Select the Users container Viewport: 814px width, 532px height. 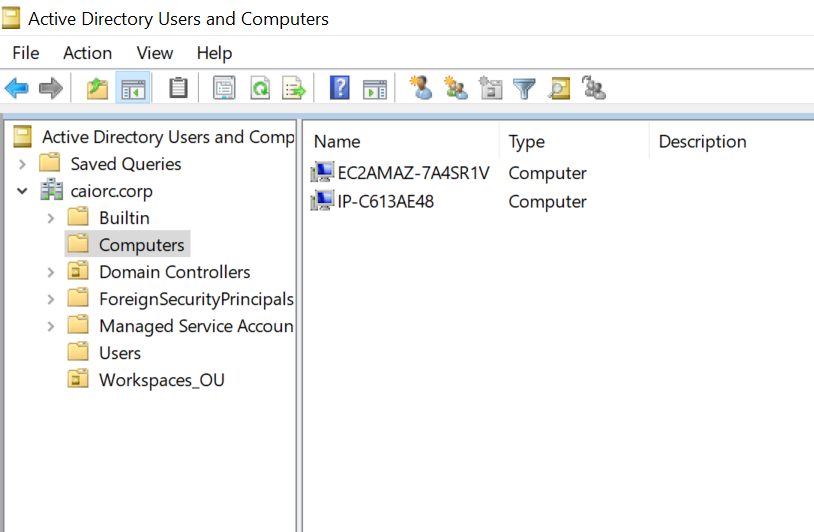click(120, 353)
